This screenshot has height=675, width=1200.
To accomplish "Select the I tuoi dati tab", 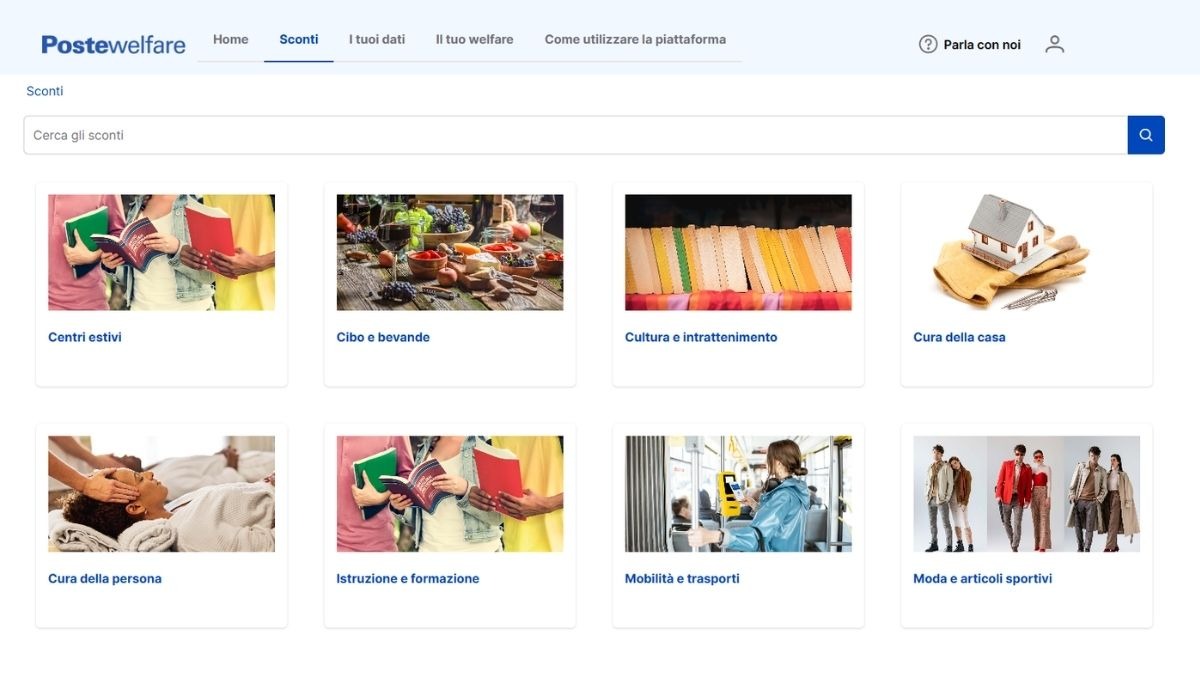I will pos(376,39).
